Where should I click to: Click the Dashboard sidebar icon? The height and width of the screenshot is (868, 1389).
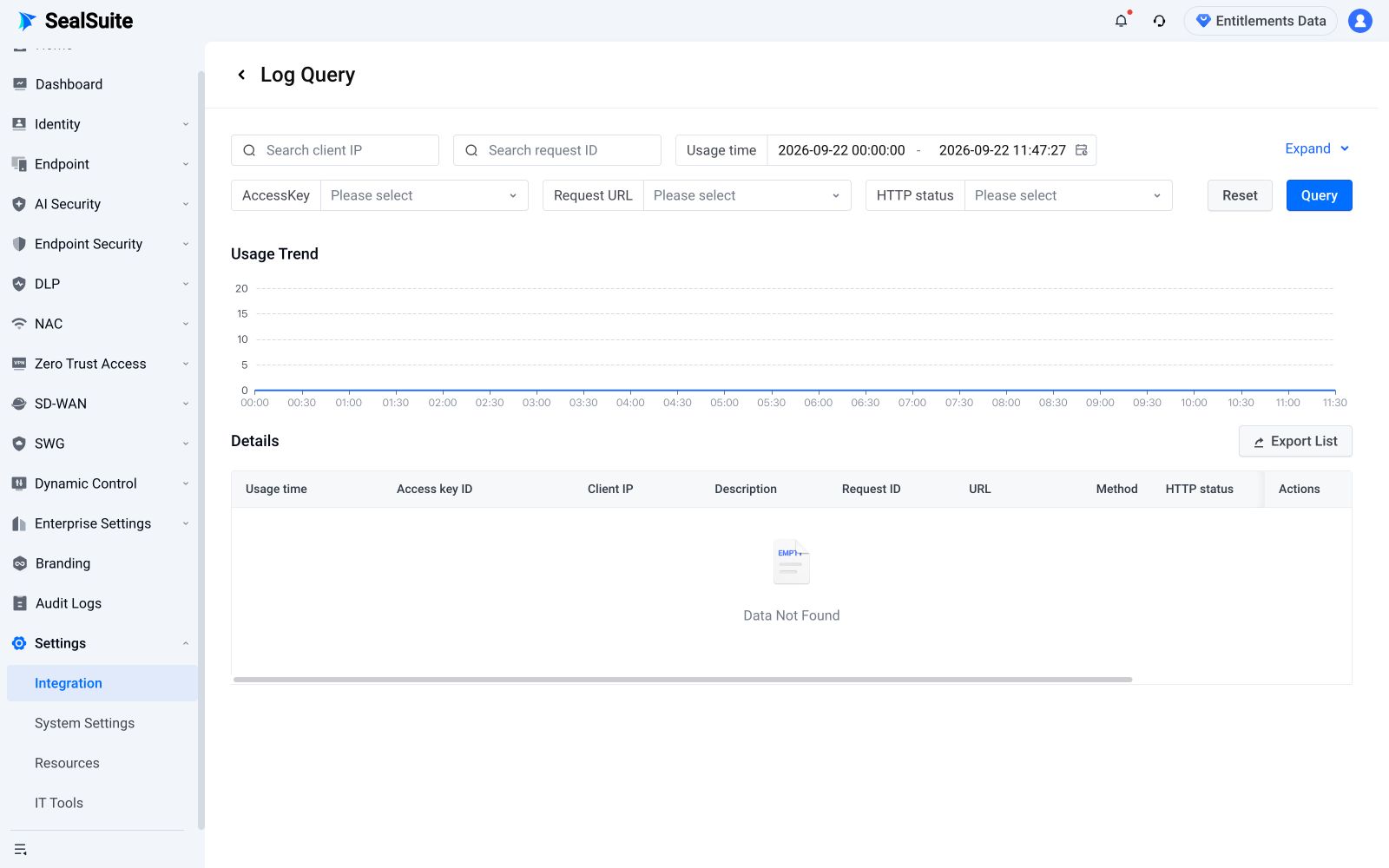(x=20, y=84)
